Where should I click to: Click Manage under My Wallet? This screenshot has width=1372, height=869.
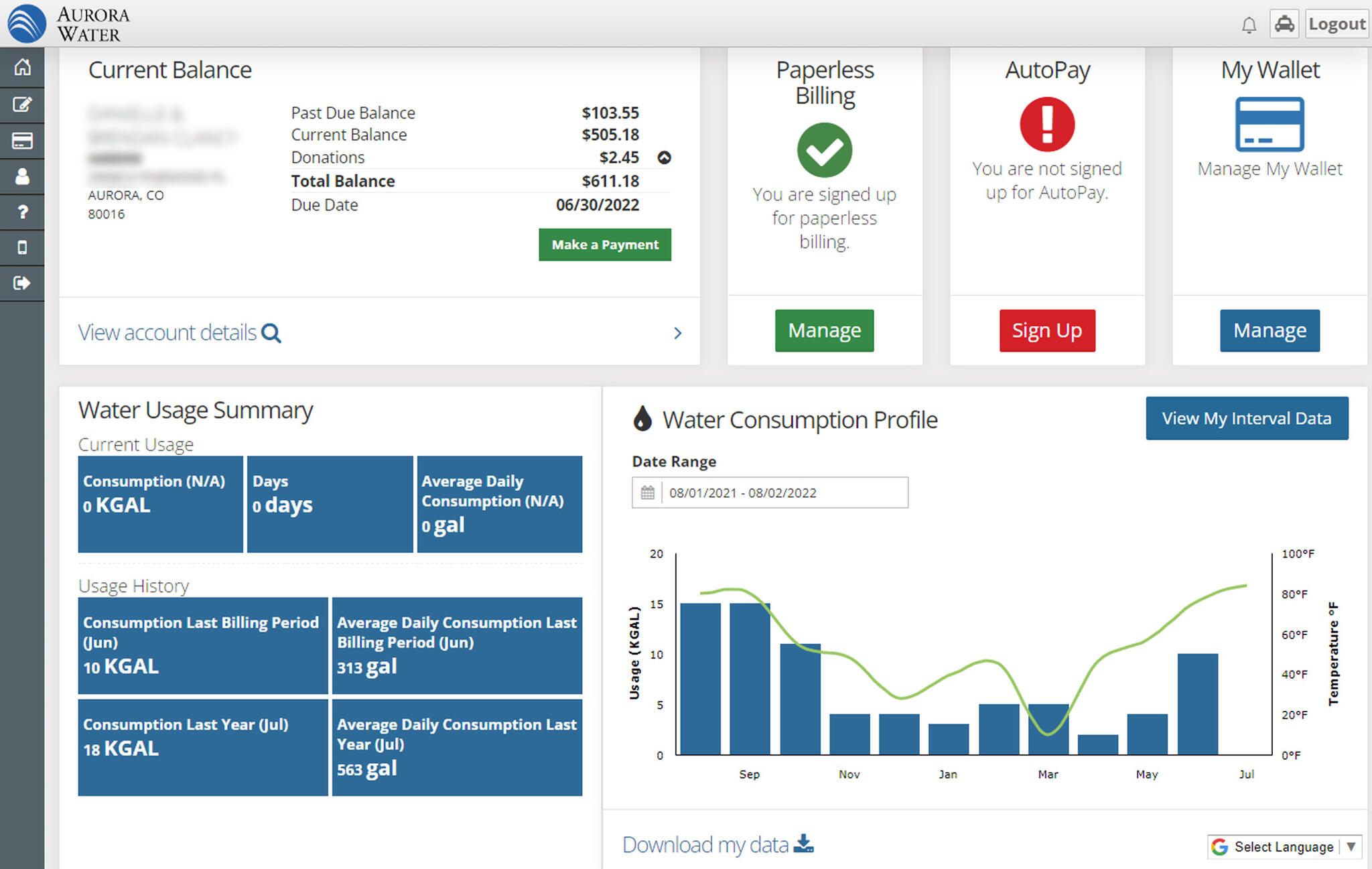(1270, 330)
